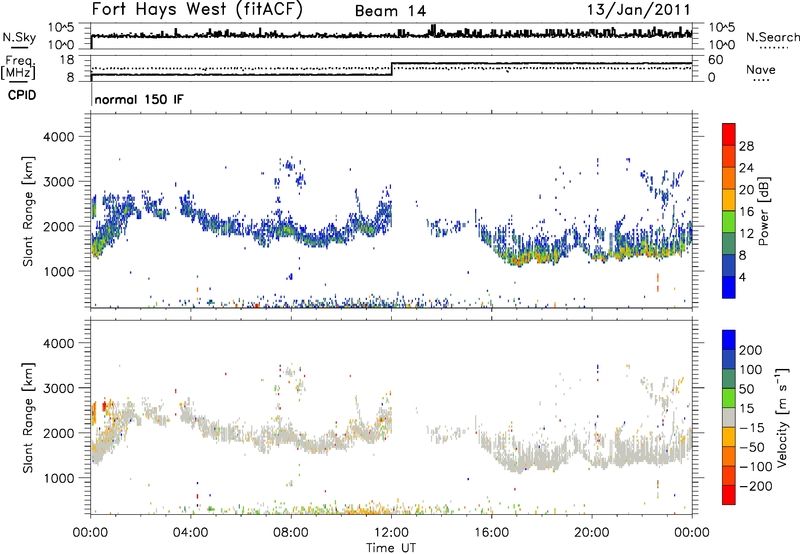Click the "18" frequency axis tick
The image size is (800, 554).
point(66,60)
